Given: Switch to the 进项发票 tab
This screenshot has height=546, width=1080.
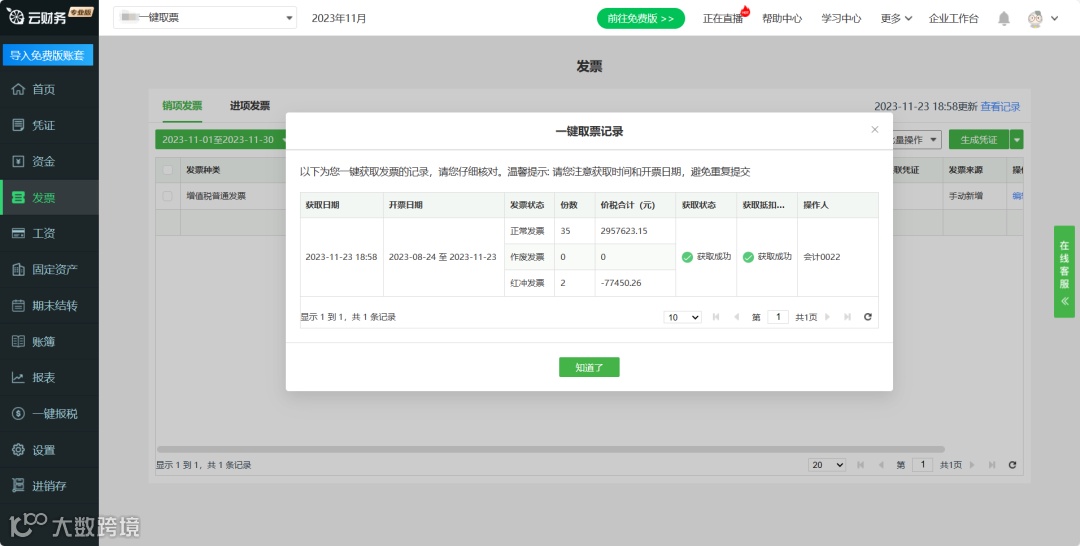Looking at the screenshot, I should point(250,105).
